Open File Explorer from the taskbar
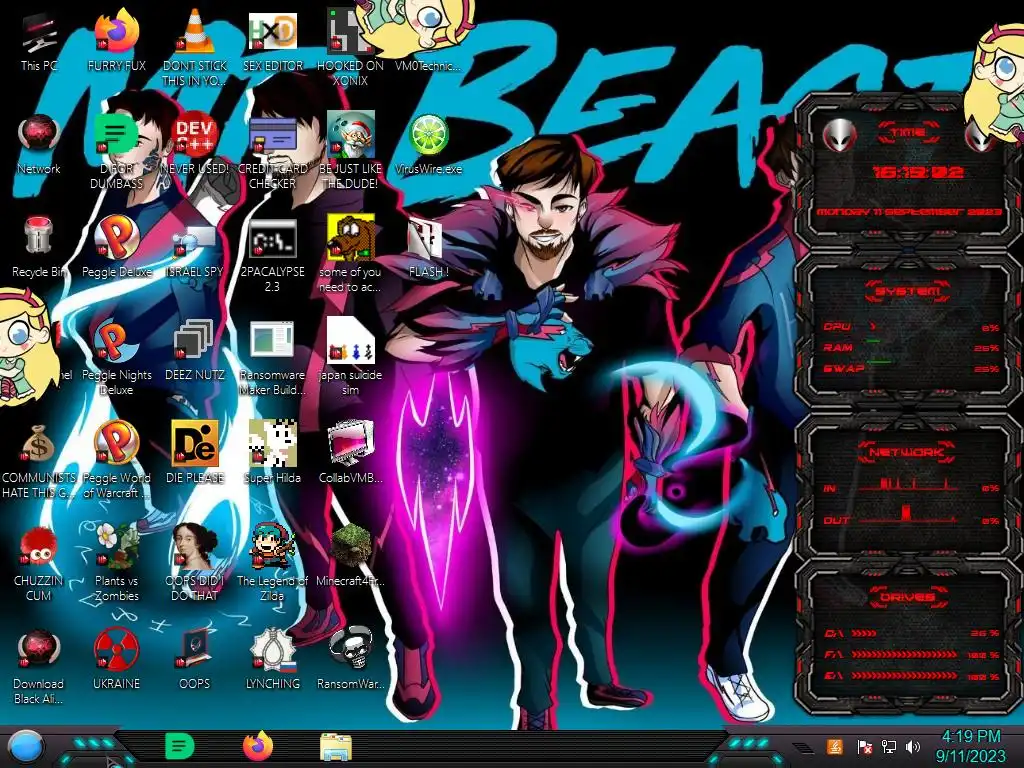Viewport: 1024px width, 768px height. pos(336,747)
